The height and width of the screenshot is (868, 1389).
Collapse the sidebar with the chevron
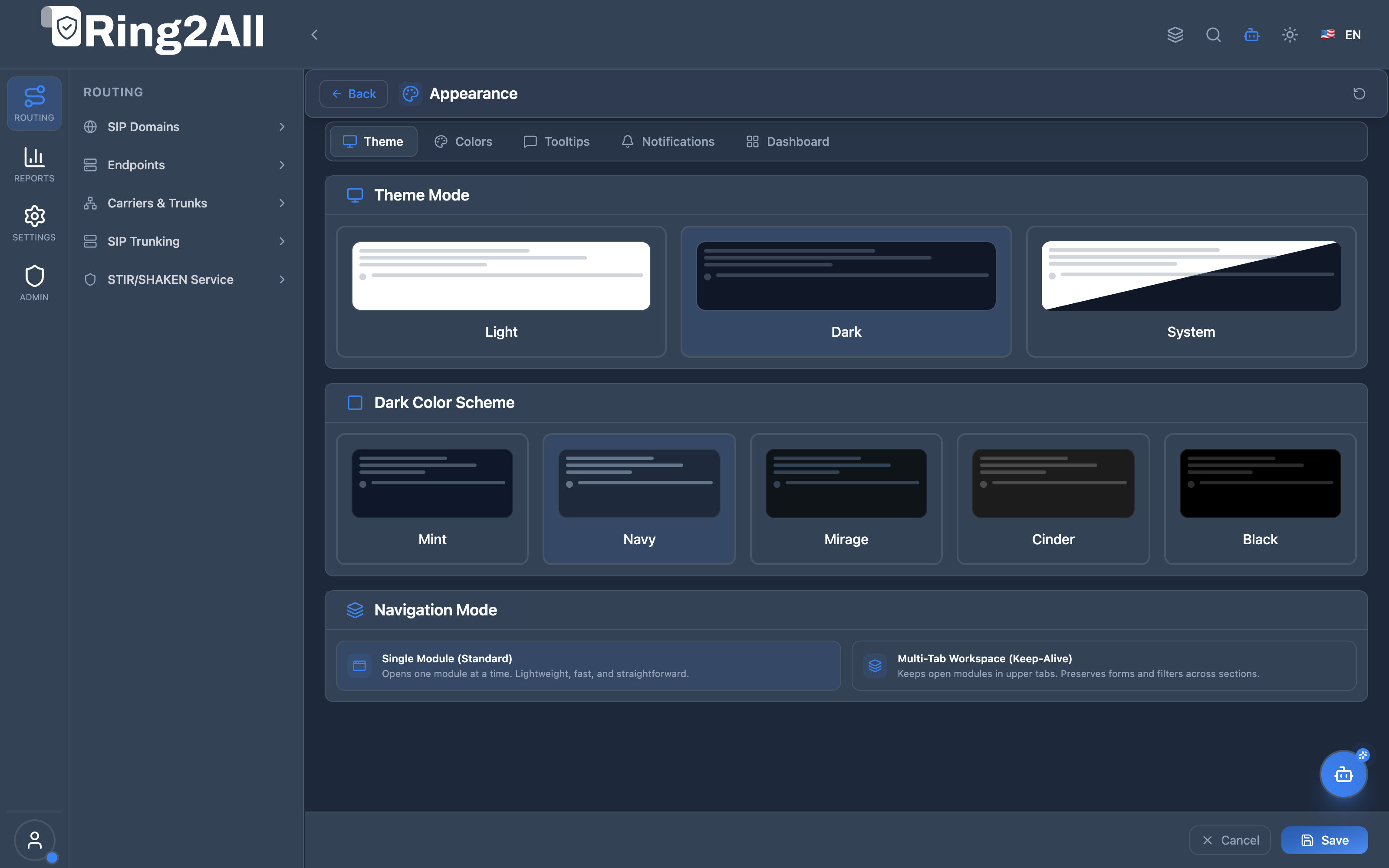[x=314, y=35]
